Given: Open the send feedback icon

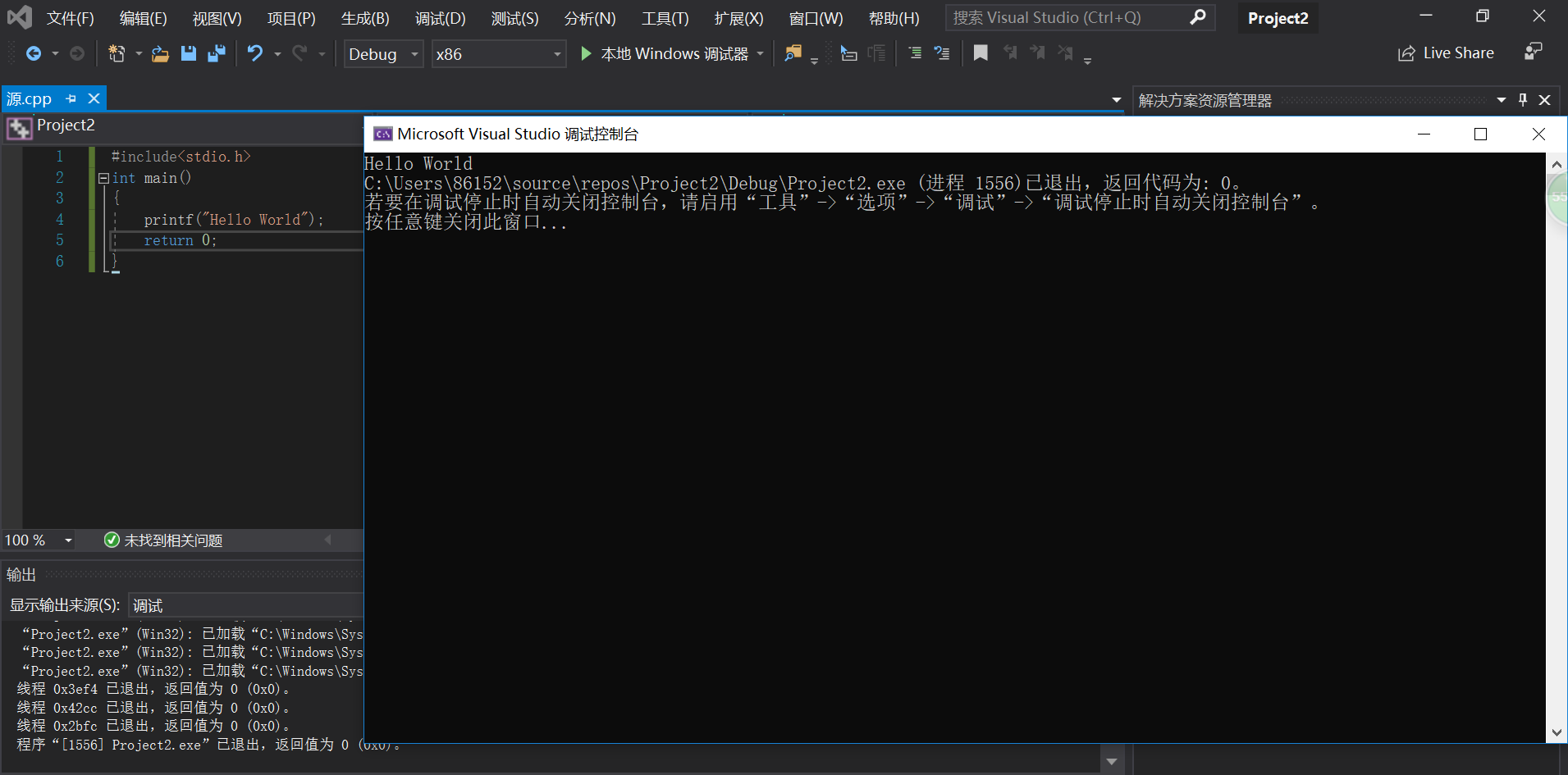Looking at the screenshot, I should (x=1533, y=52).
